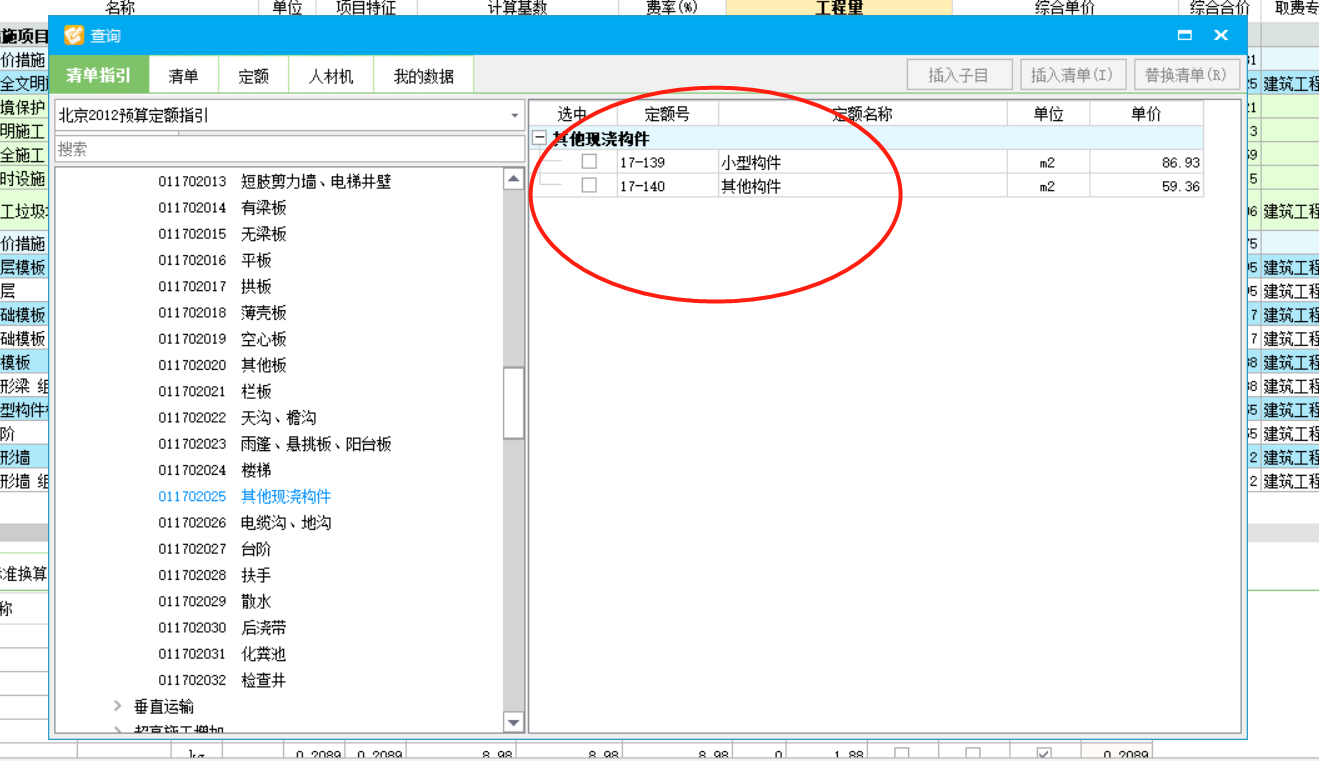The height and width of the screenshot is (761, 1319).
Task: Select tree item 011702020 其他板
Action: 222,365
